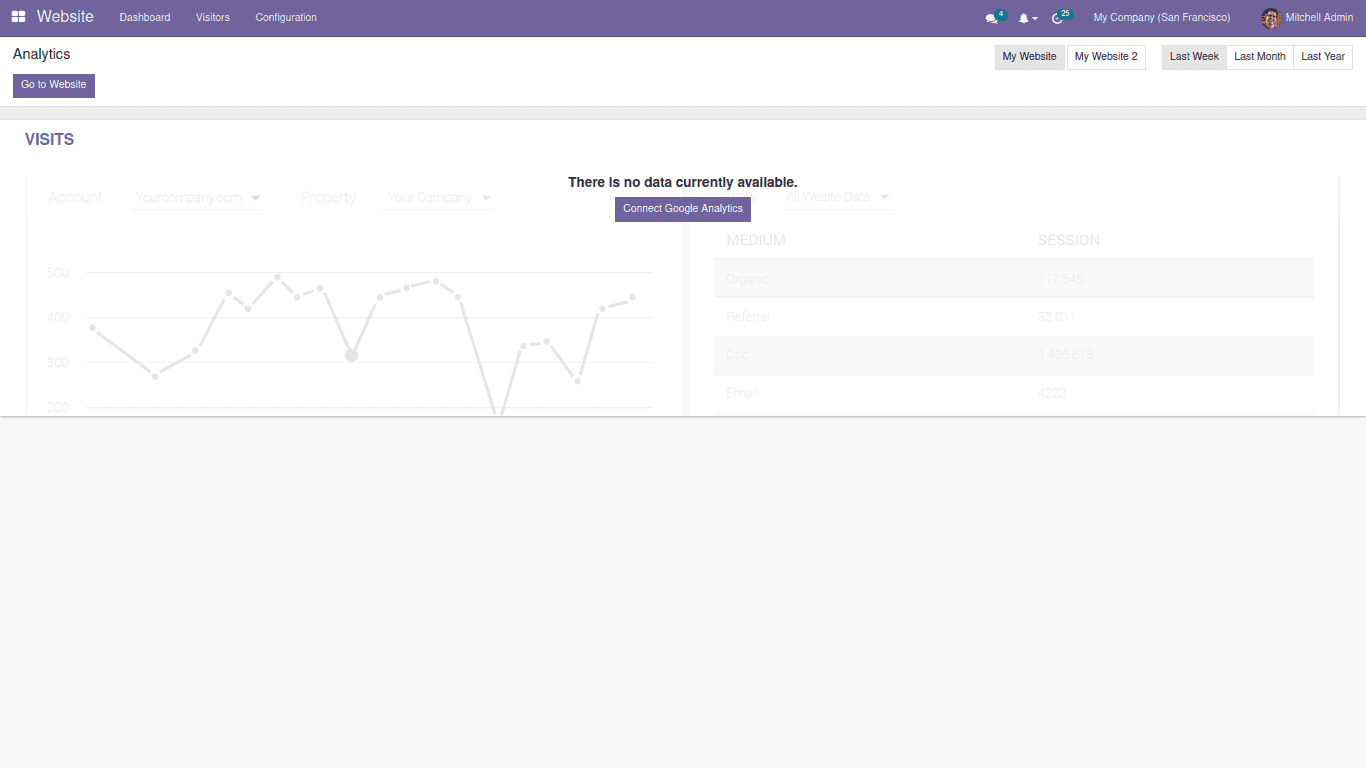1366x768 pixels.
Task: Open the Visitors menu
Action: tap(213, 18)
